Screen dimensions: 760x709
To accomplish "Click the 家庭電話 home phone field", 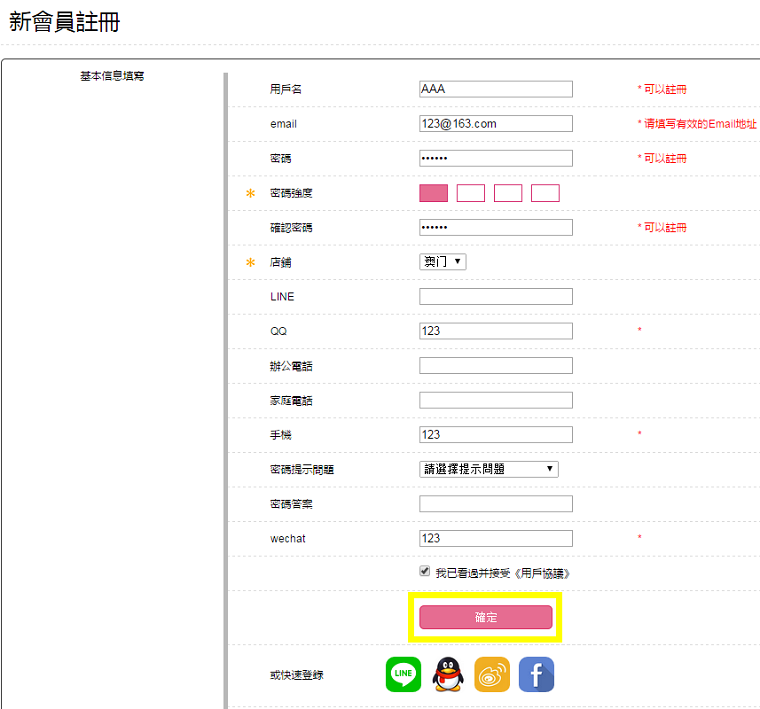I will tap(496, 400).
